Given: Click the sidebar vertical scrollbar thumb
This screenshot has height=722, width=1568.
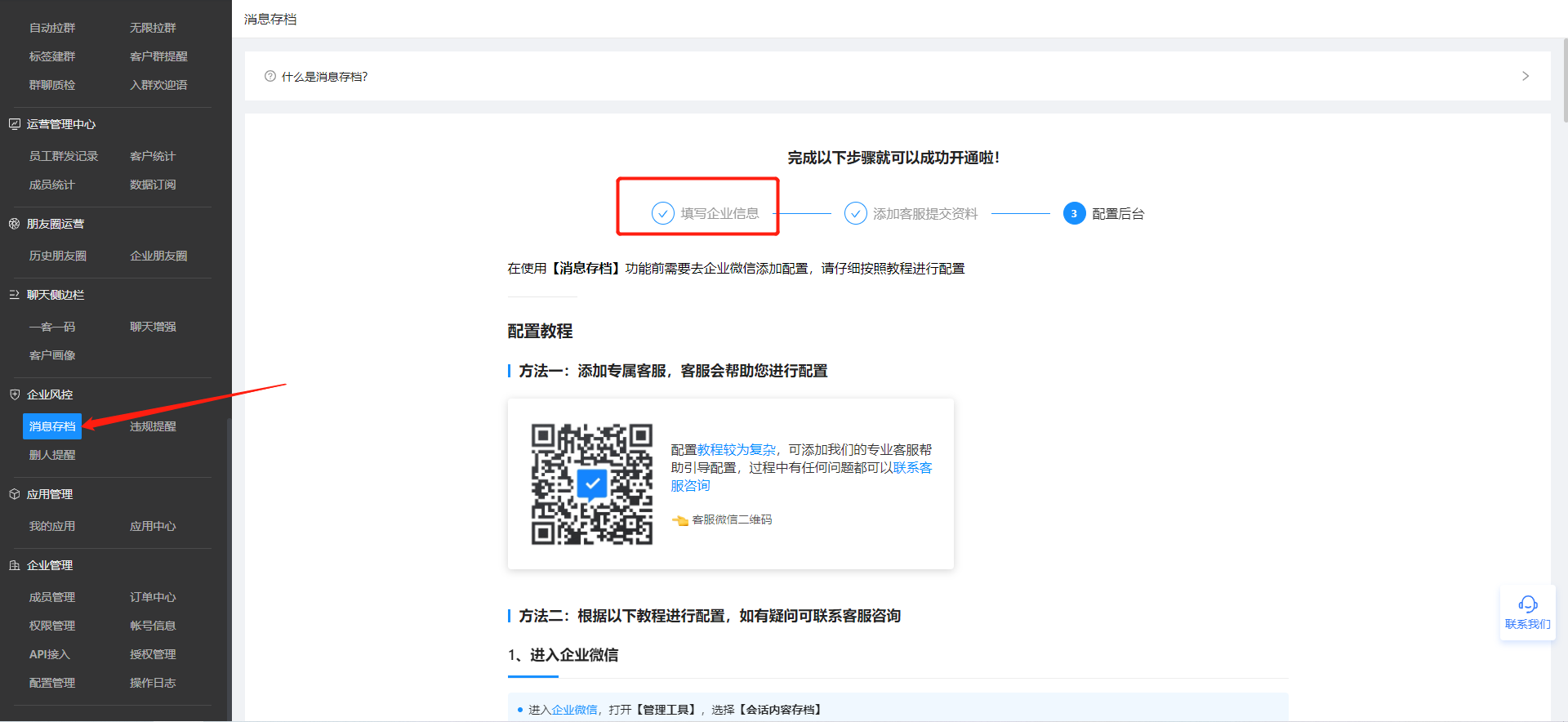Looking at the screenshot, I should (x=229, y=569).
